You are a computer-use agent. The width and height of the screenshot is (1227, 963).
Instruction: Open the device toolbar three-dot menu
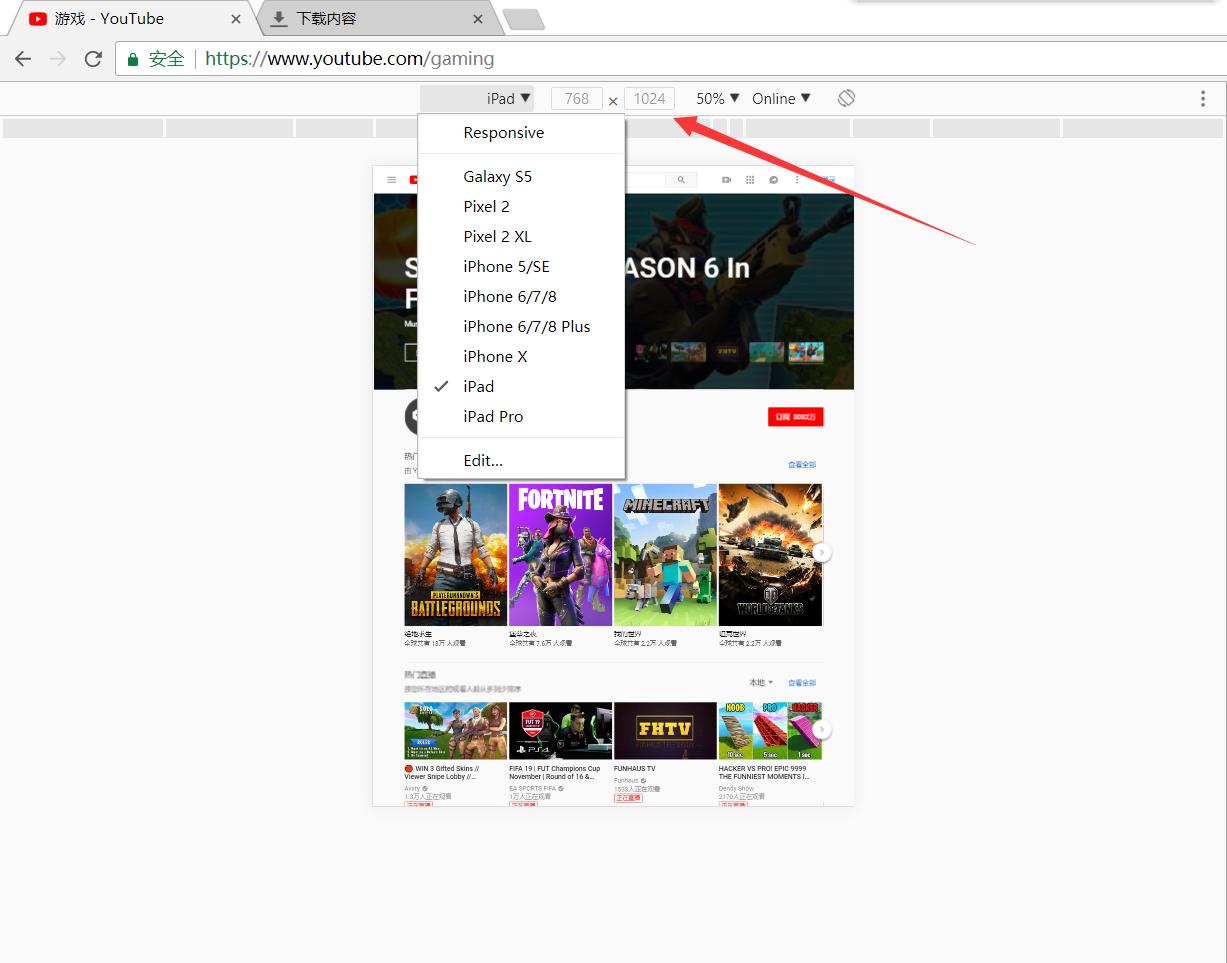tap(1202, 98)
